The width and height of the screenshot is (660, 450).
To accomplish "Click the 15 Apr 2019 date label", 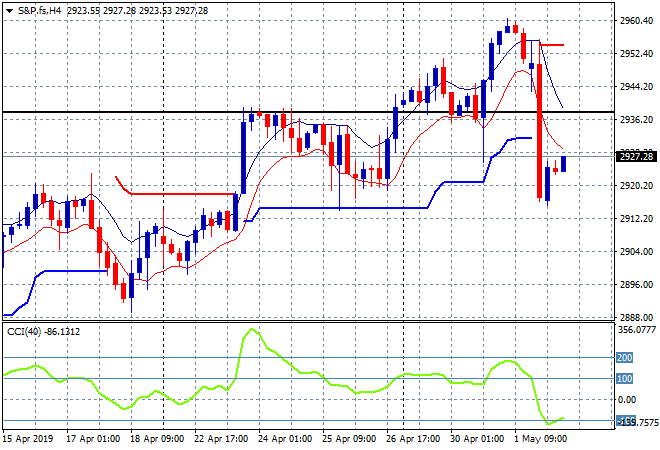I will tap(28, 439).
